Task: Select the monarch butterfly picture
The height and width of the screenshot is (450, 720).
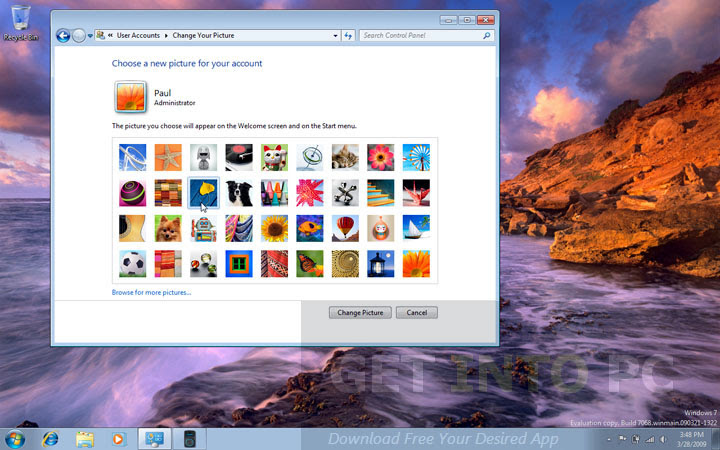Action: pyautogui.click(x=310, y=264)
